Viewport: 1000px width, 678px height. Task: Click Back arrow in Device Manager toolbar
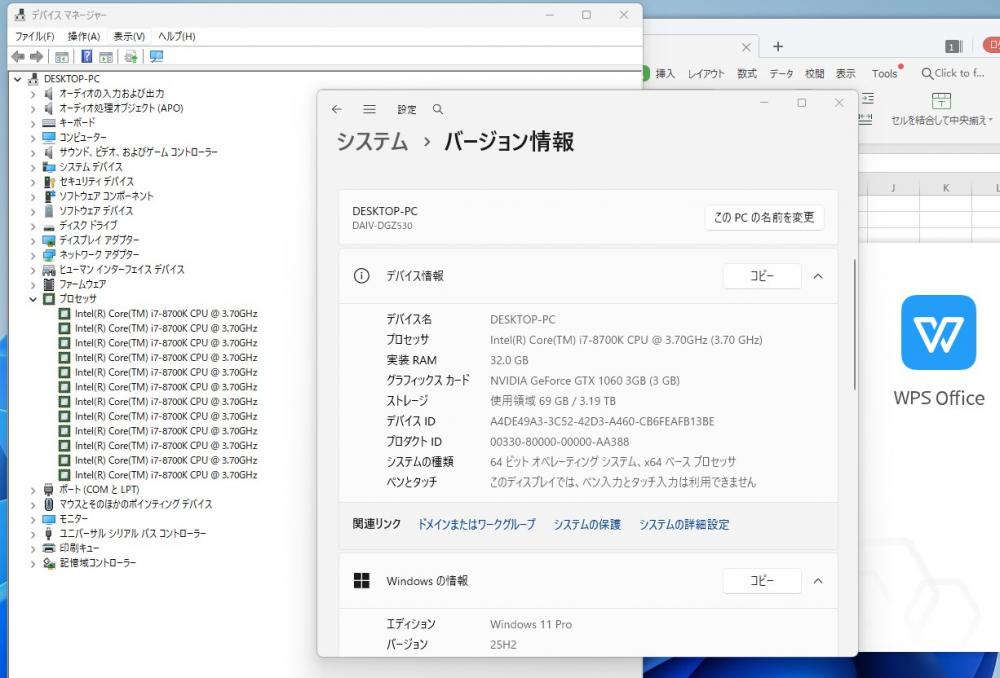(x=18, y=57)
